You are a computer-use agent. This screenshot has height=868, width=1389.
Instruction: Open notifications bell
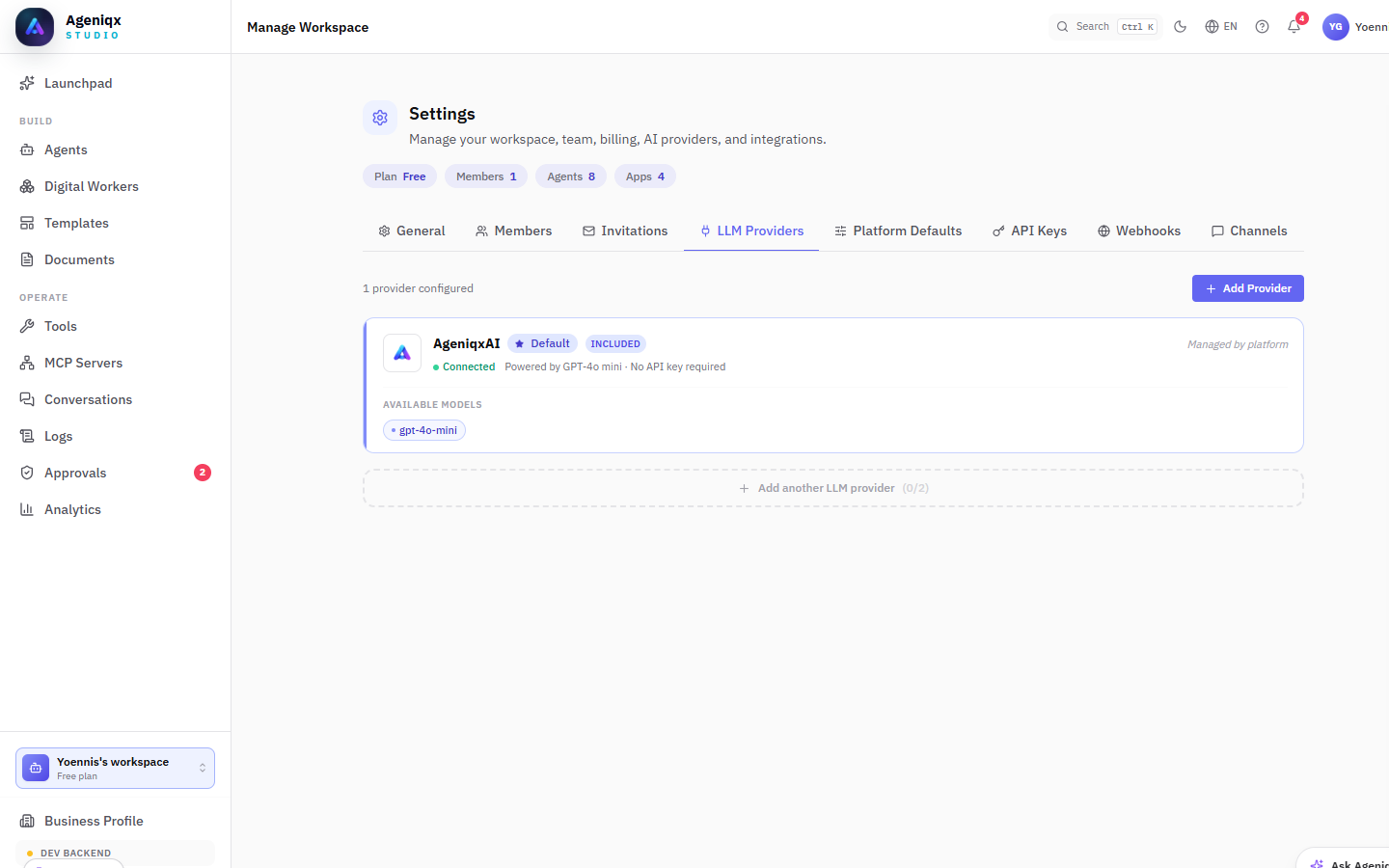(x=1294, y=27)
